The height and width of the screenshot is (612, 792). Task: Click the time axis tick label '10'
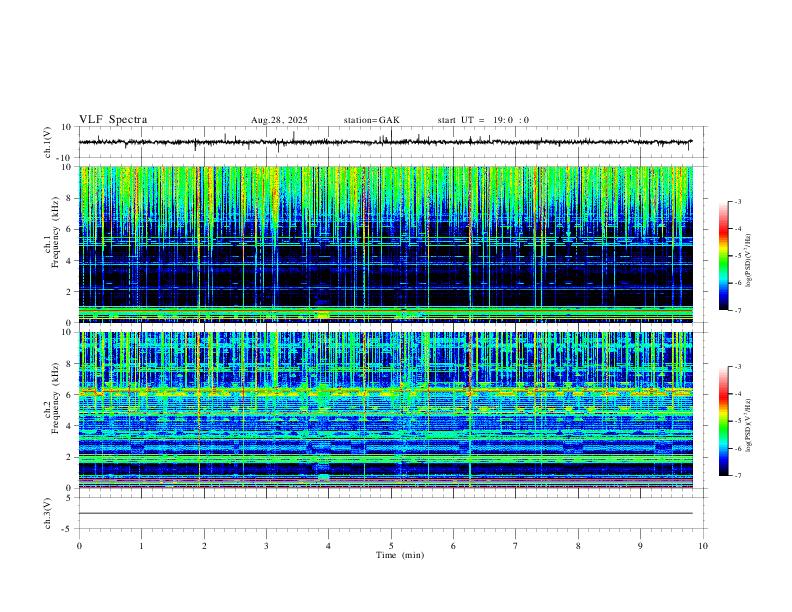(703, 546)
